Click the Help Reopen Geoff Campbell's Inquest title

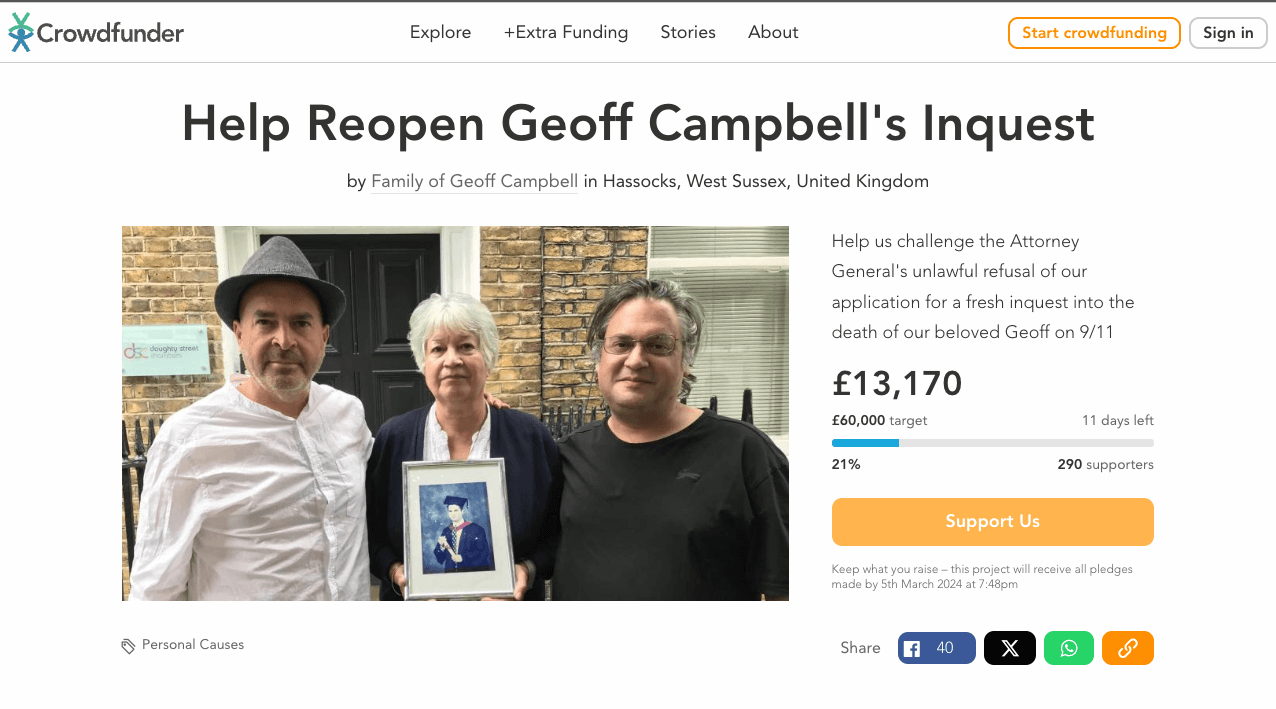[x=638, y=124]
